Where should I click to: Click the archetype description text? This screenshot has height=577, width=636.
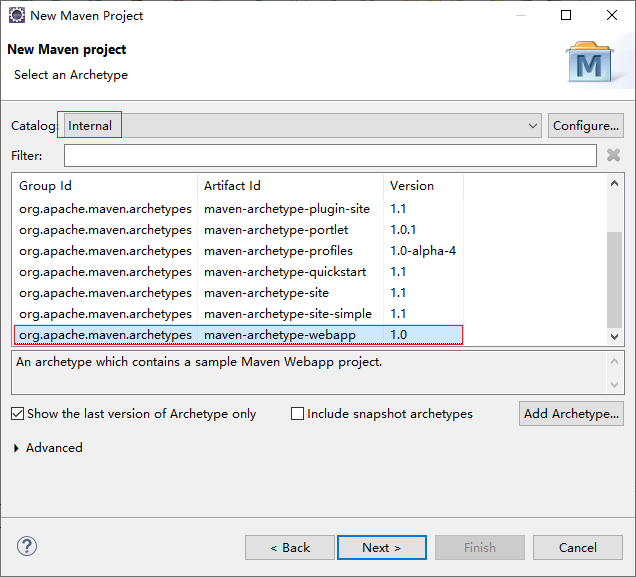coord(199,362)
